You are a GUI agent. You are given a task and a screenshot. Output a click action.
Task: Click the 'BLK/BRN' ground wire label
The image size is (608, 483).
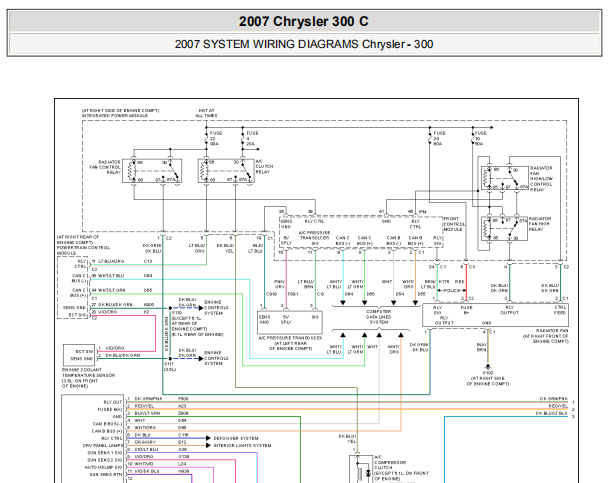pyautogui.click(x=481, y=347)
